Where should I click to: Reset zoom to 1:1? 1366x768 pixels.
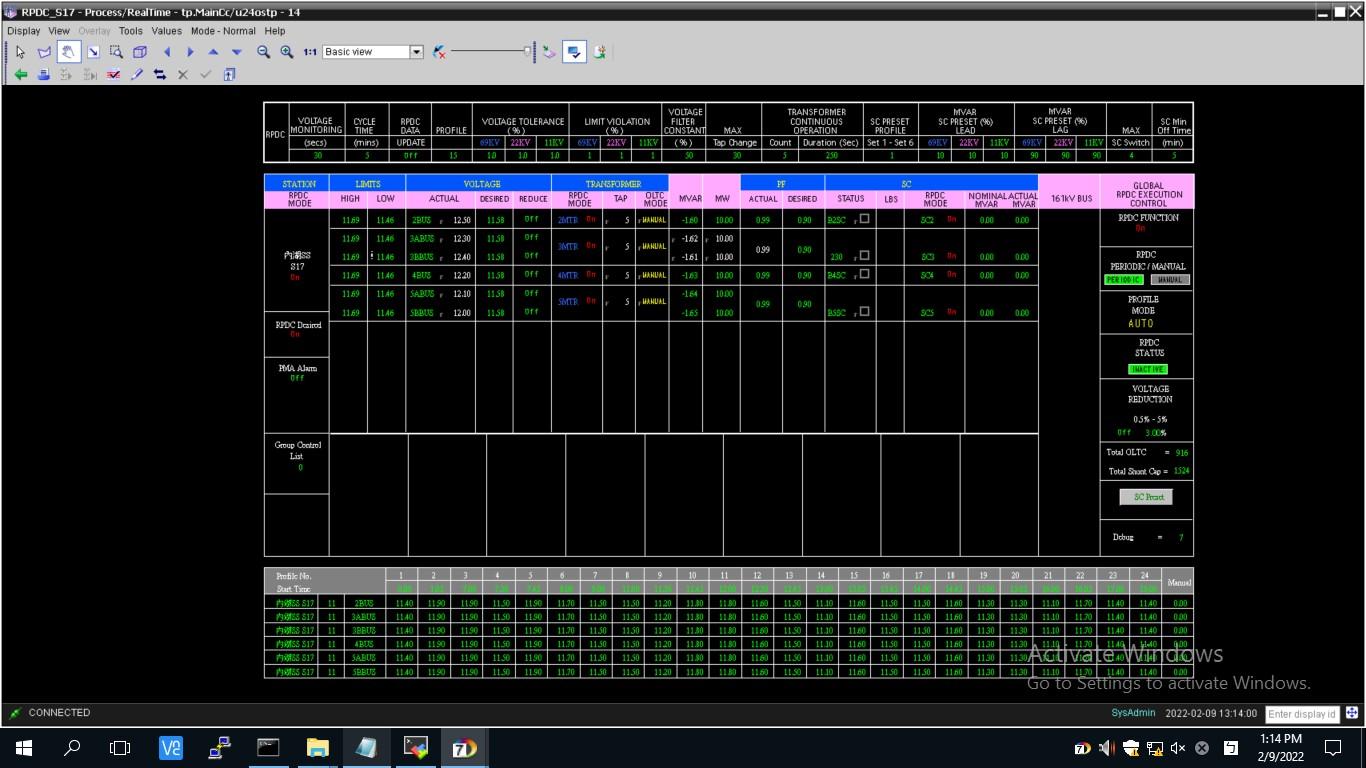310,52
